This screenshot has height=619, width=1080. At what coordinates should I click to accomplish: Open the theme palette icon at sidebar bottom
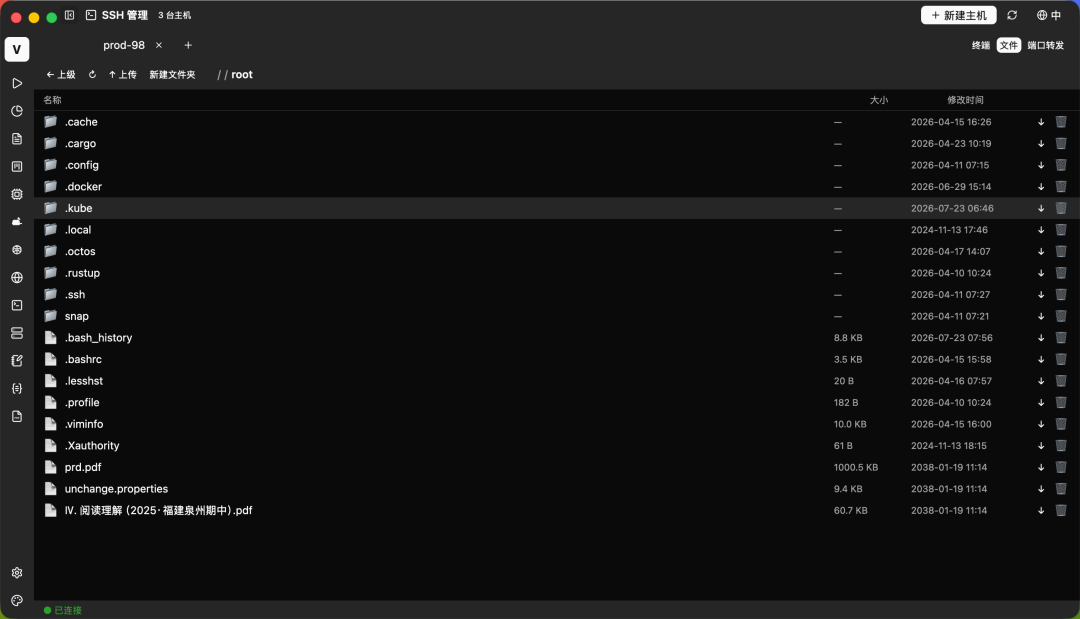pyautogui.click(x=17, y=600)
